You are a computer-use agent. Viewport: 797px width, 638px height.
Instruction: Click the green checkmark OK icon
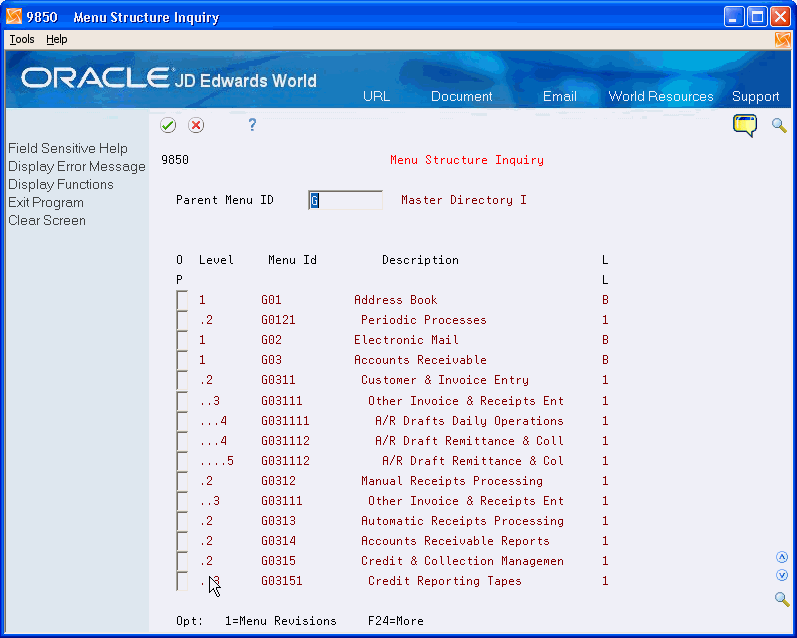(x=168, y=125)
